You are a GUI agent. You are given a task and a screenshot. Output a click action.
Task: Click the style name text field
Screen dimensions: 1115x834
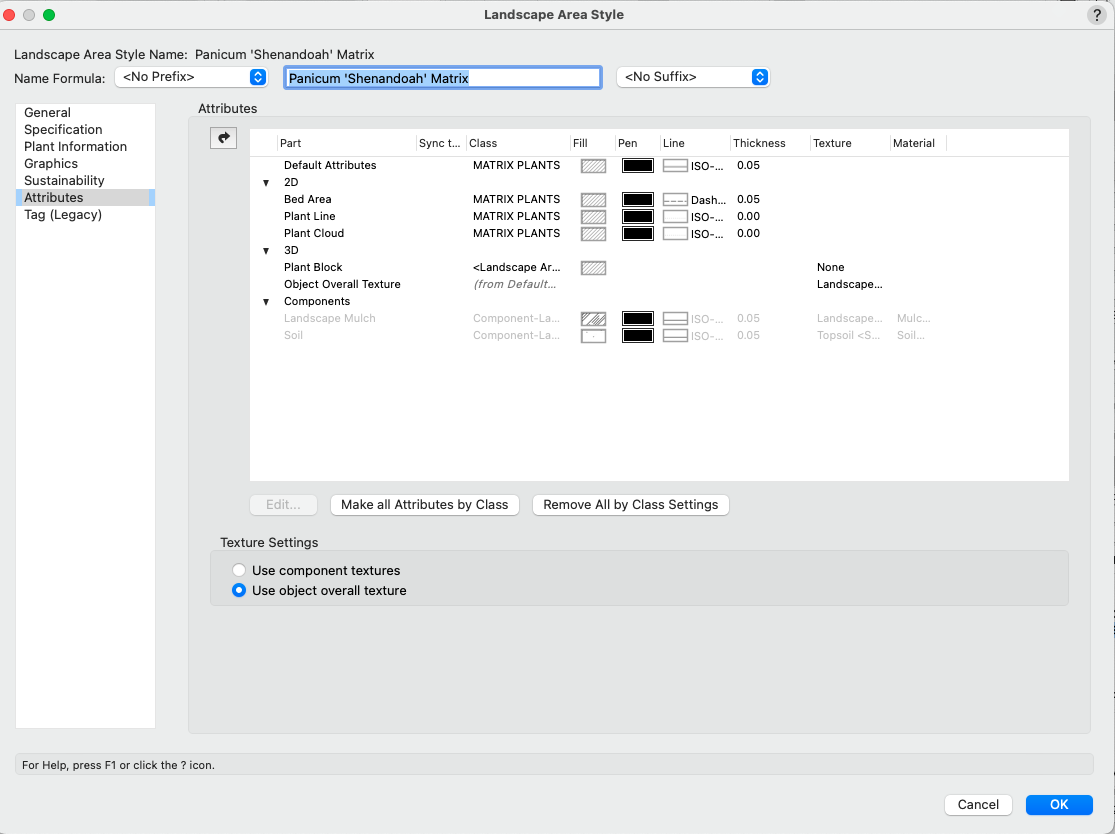click(x=442, y=78)
